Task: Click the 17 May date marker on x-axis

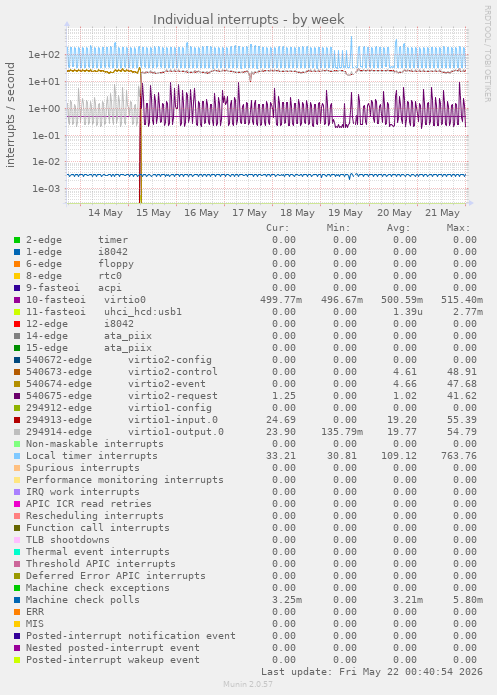Action: (249, 213)
